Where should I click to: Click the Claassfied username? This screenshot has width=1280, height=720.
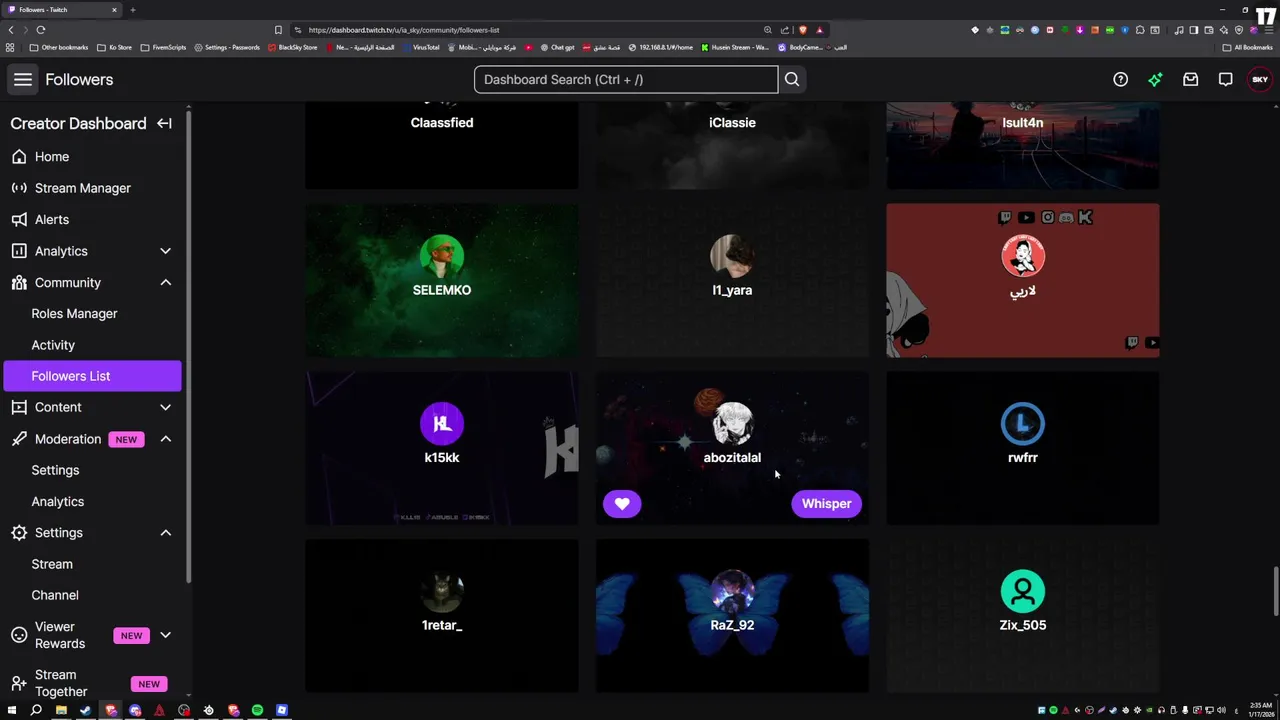(x=442, y=123)
